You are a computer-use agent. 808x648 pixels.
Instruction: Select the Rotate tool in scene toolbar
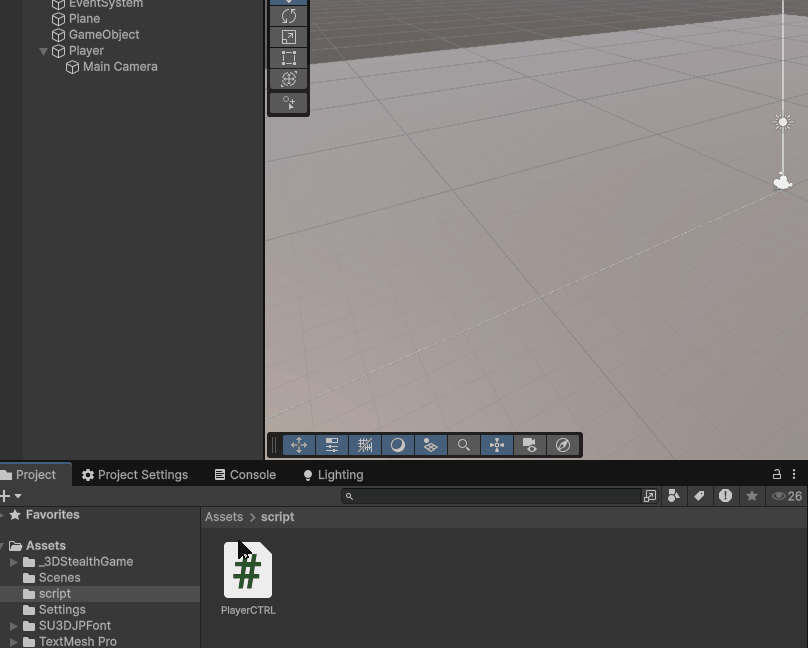click(289, 16)
